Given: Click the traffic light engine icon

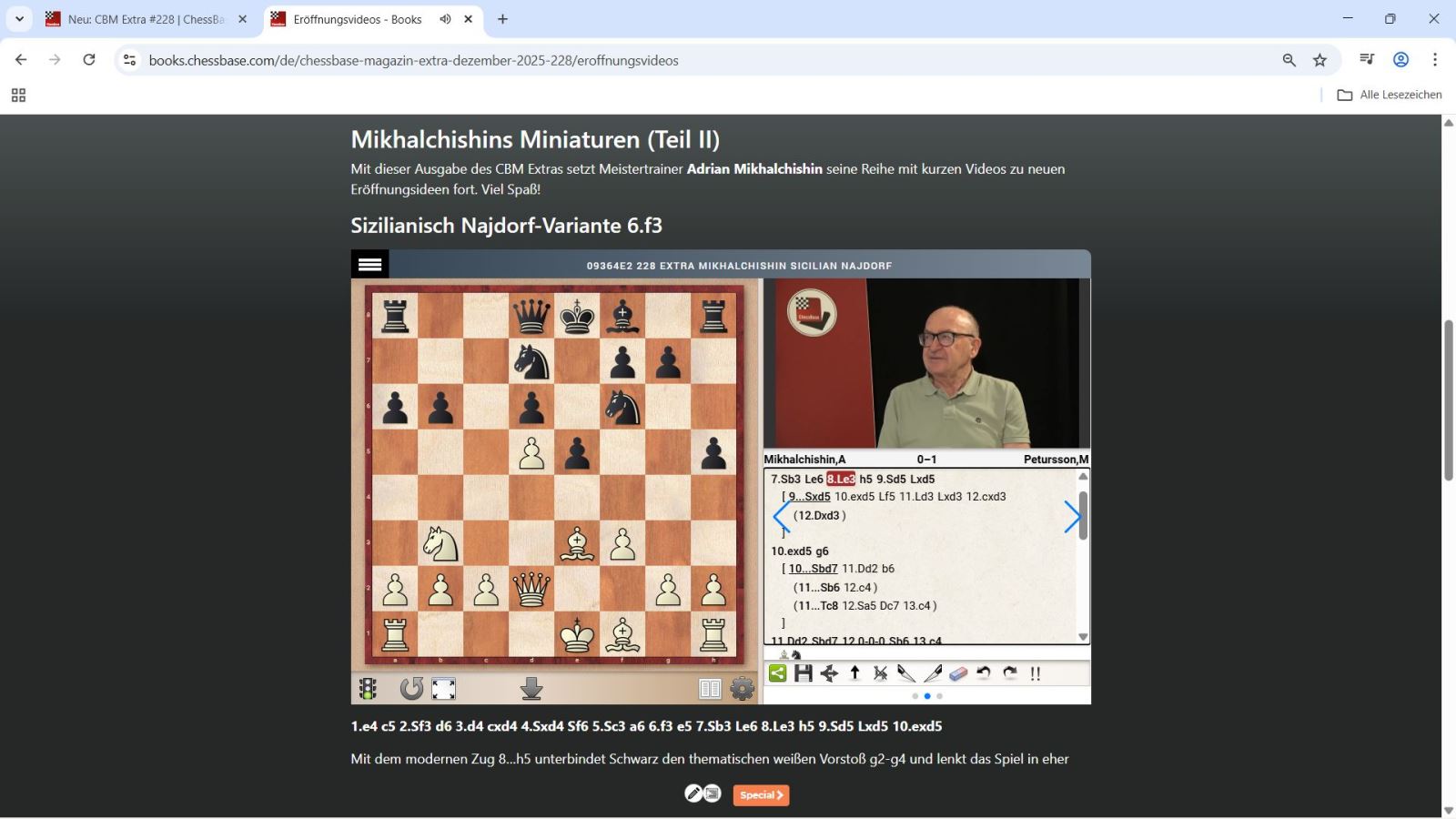Looking at the screenshot, I should click(x=368, y=689).
